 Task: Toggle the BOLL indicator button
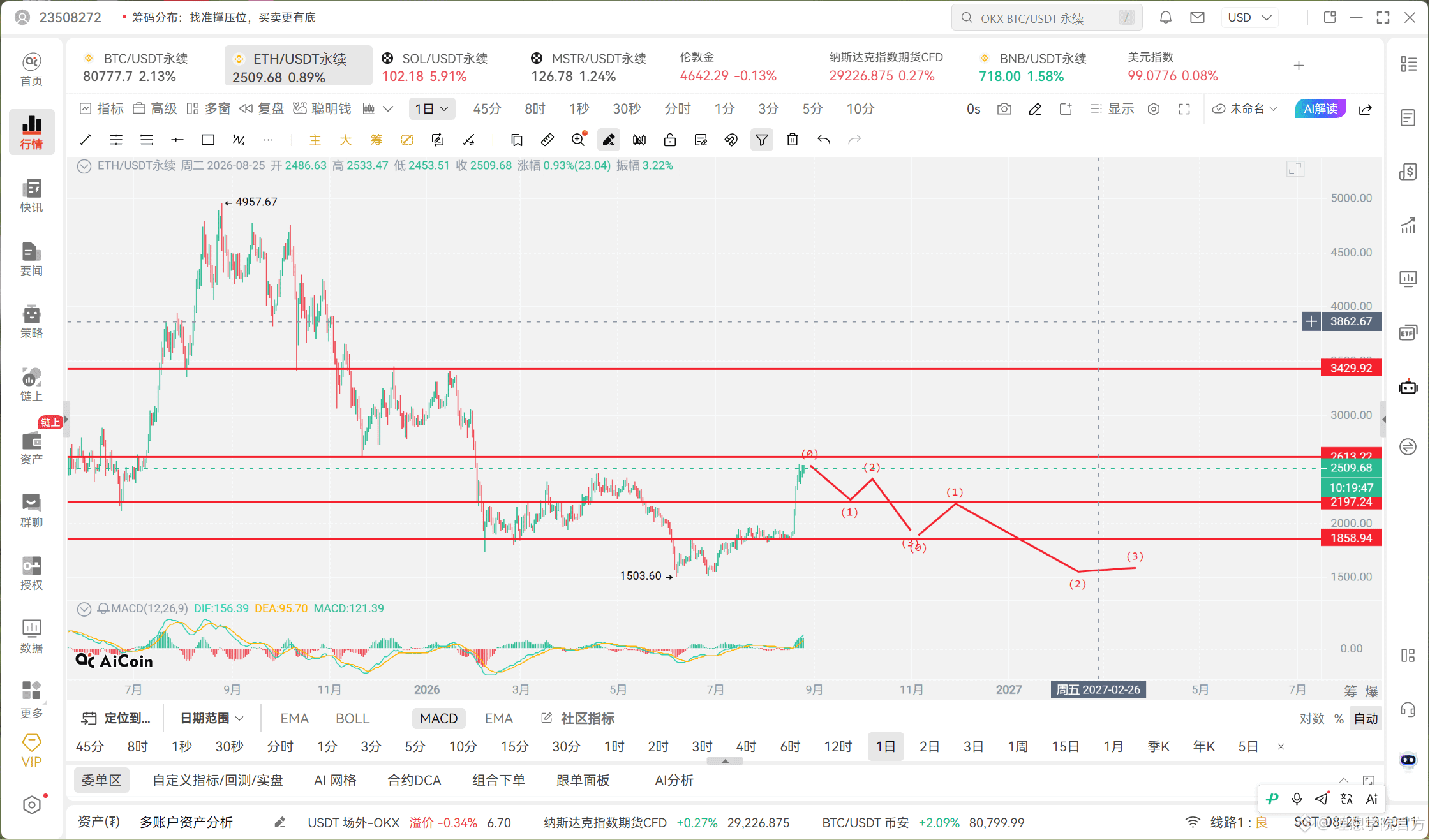(353, 718)
